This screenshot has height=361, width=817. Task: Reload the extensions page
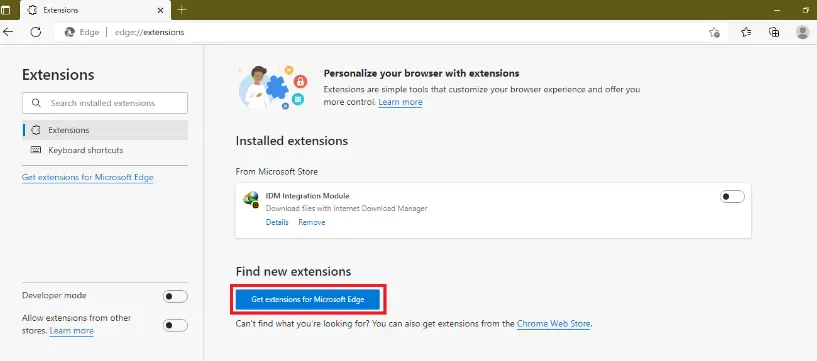(x=35, y=32)
